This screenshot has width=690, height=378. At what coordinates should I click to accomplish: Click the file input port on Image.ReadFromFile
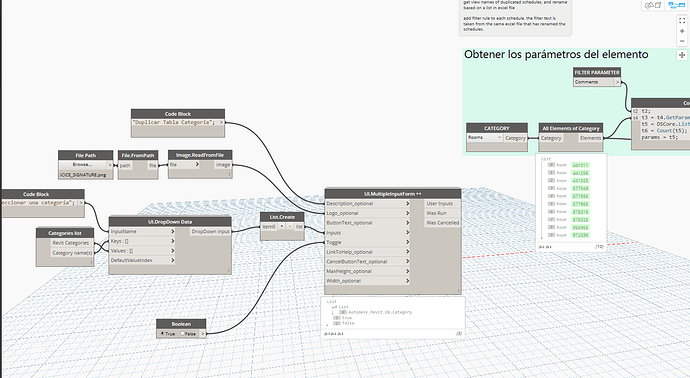click(x=184, y=165)
